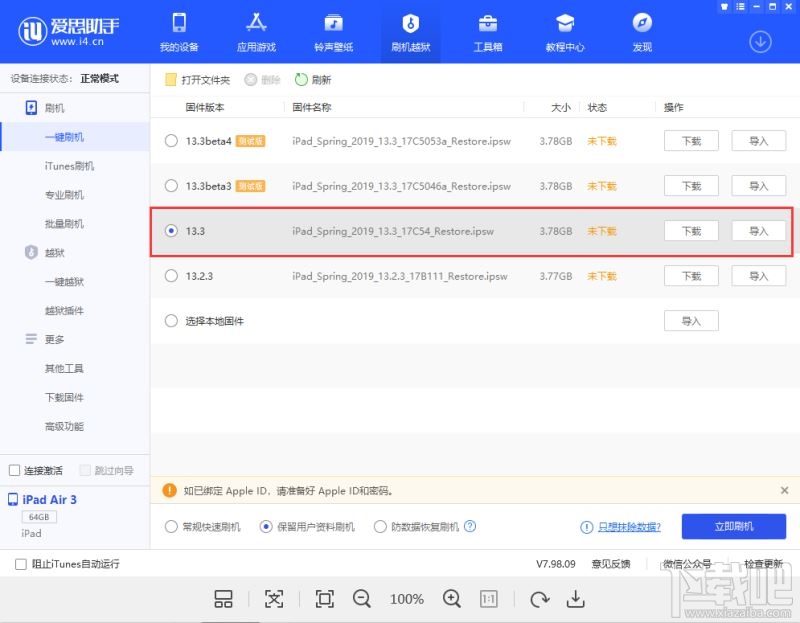
Task: Click the viewer zoom out magnifier
Action: point(362,599)
